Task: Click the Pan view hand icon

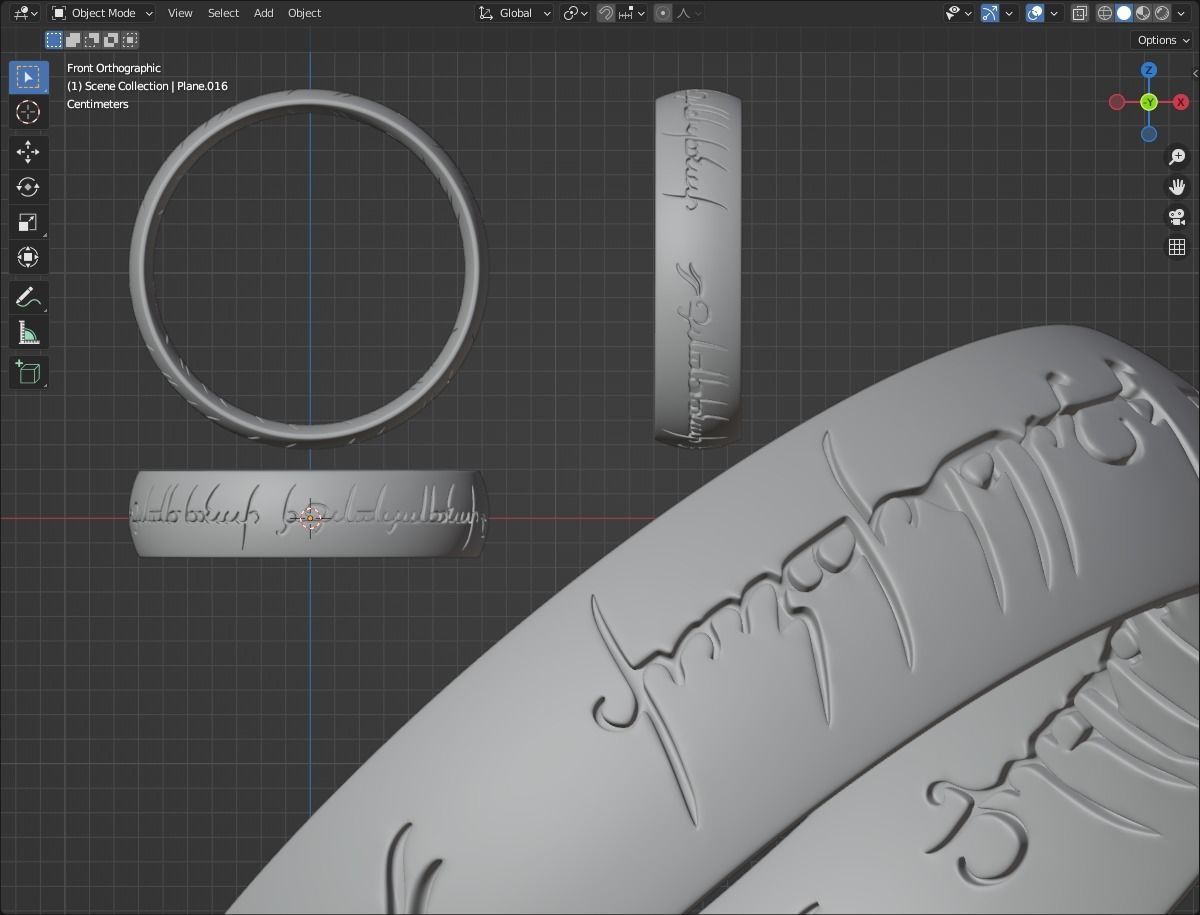Action: click(1177, 187)
